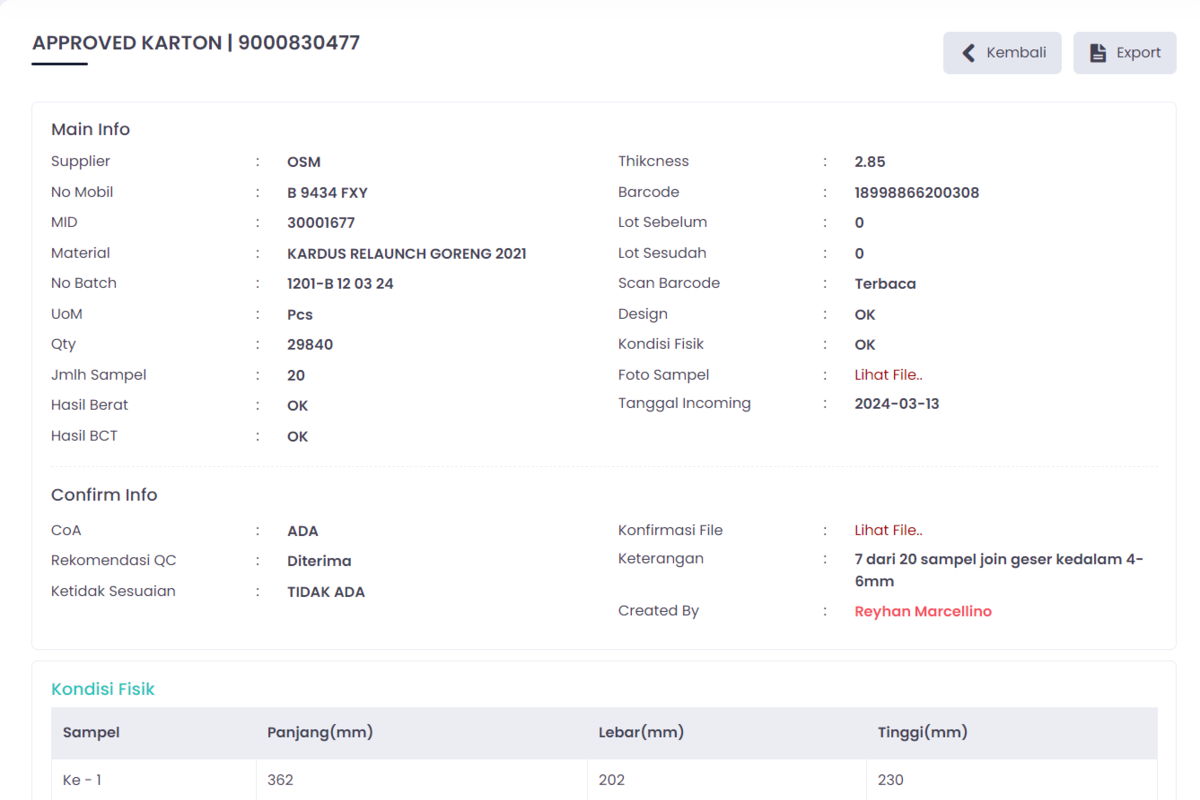Click the Panjang(mm) column header
The width and height of the screenshot is (1200, 800).
[320, 732]
